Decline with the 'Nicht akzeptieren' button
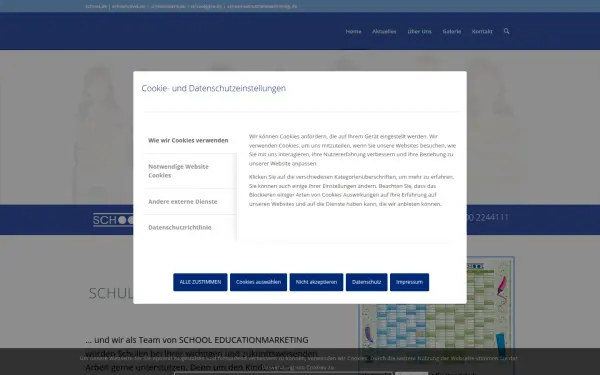The height and width of the screenshot is (375, 600). coord(316,282)
